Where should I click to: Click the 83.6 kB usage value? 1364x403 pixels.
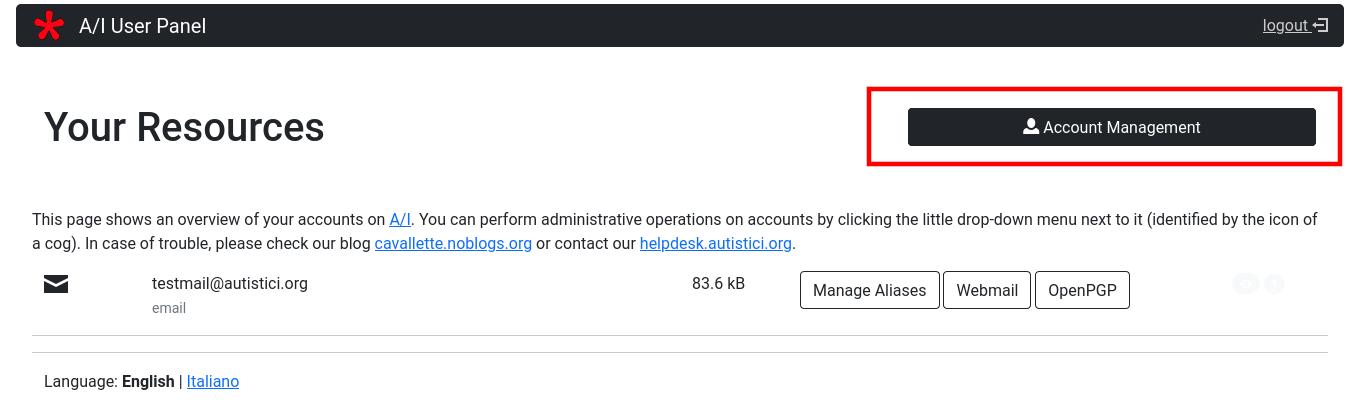tap(718, 283)
